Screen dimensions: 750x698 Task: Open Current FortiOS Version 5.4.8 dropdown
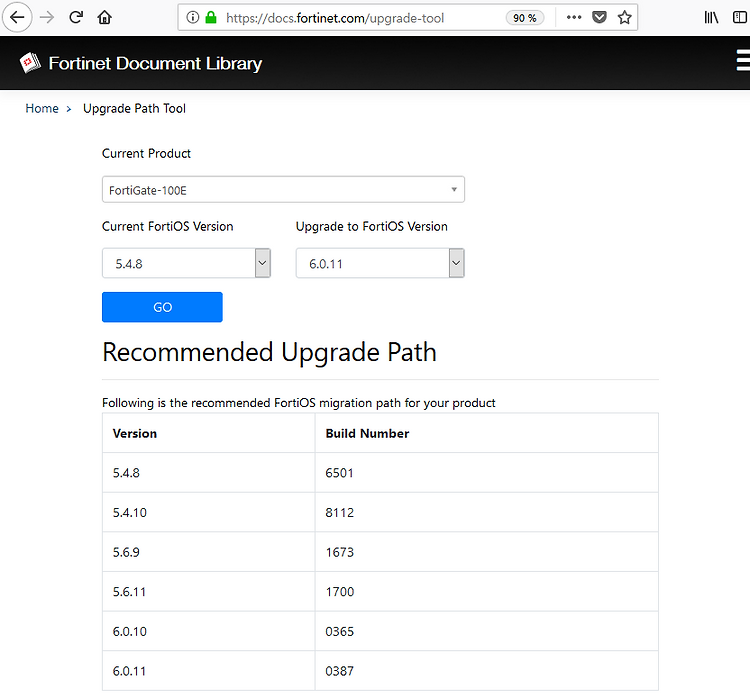[x=186, y=263]
